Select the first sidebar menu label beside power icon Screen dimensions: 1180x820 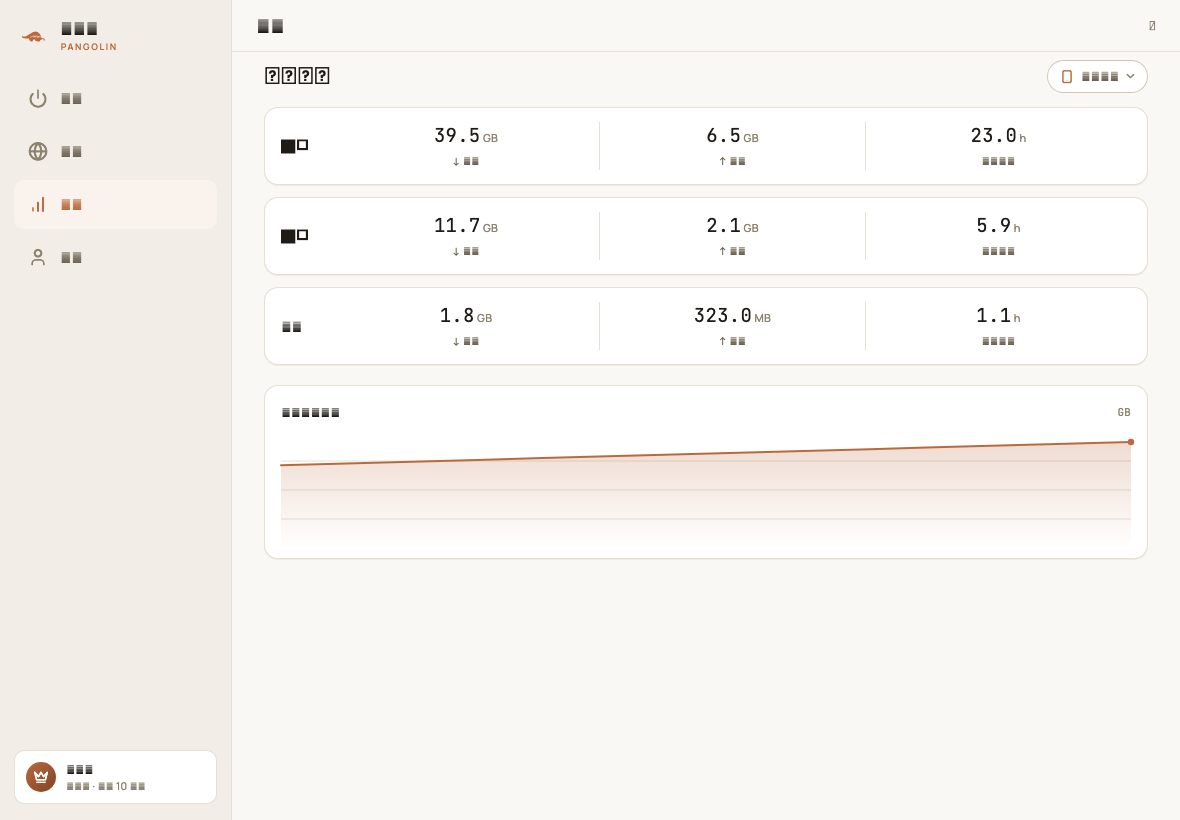coord(71,99)
